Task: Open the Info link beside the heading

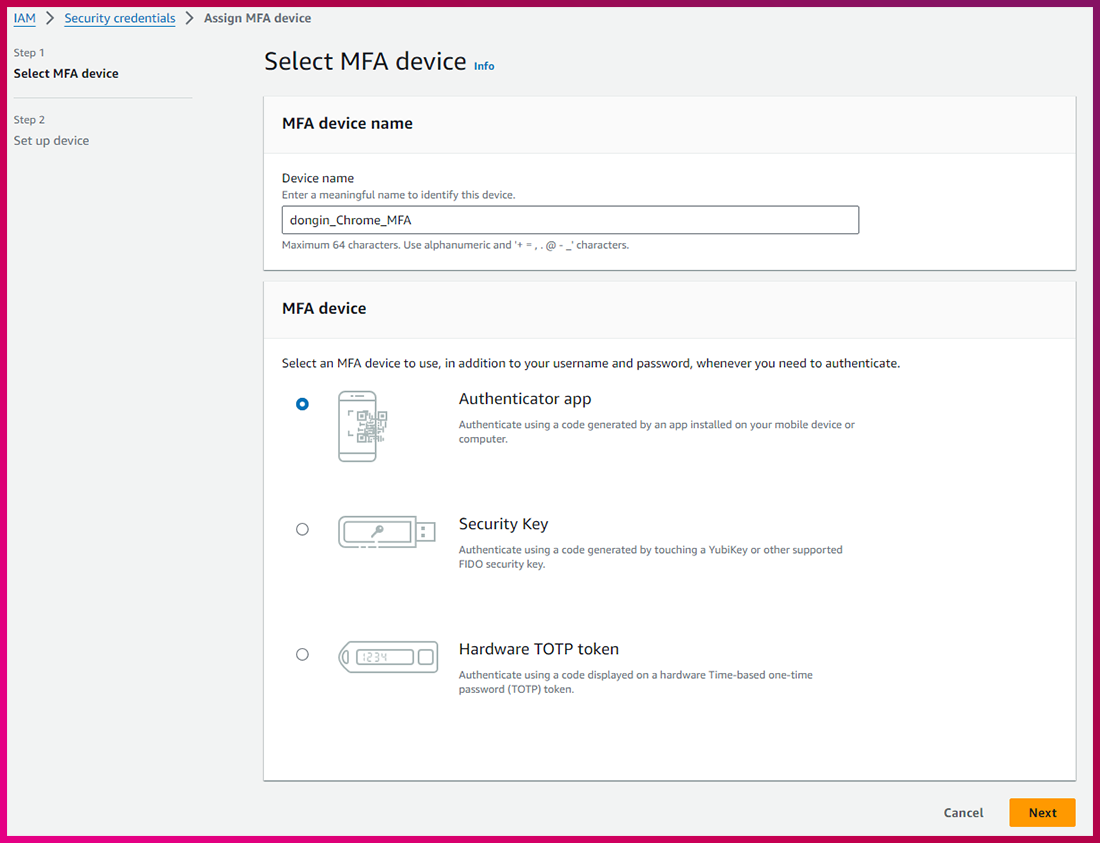Action: point(484,66)
